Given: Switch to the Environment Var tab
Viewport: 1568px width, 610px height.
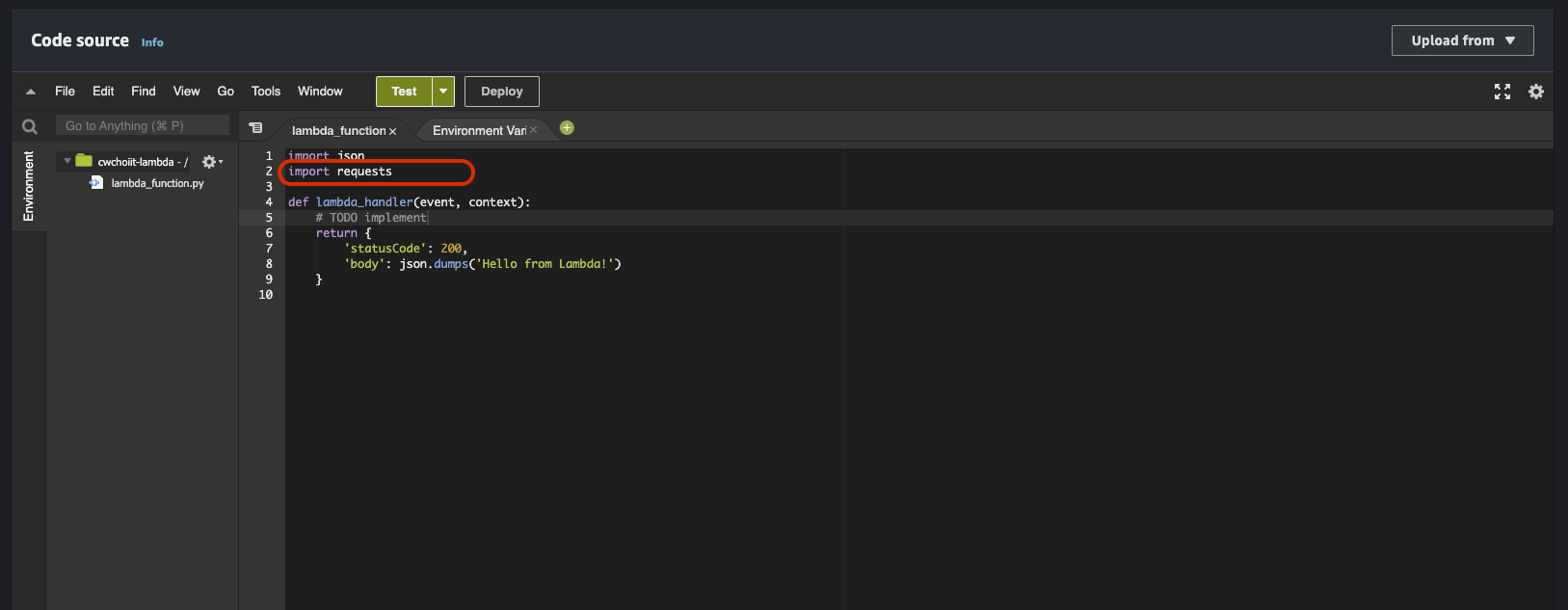Looking at the screenshot, I should [x=479, y=131].
